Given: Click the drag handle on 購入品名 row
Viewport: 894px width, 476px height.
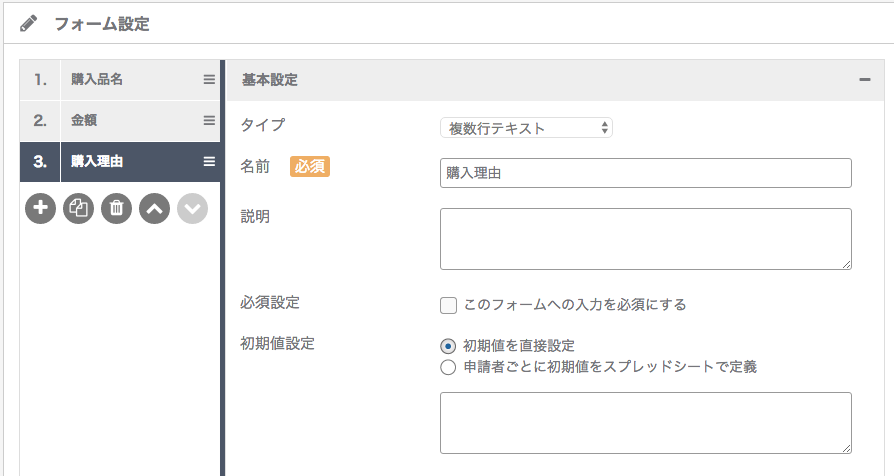Looking at the screenshot, I should coord(209,80).
